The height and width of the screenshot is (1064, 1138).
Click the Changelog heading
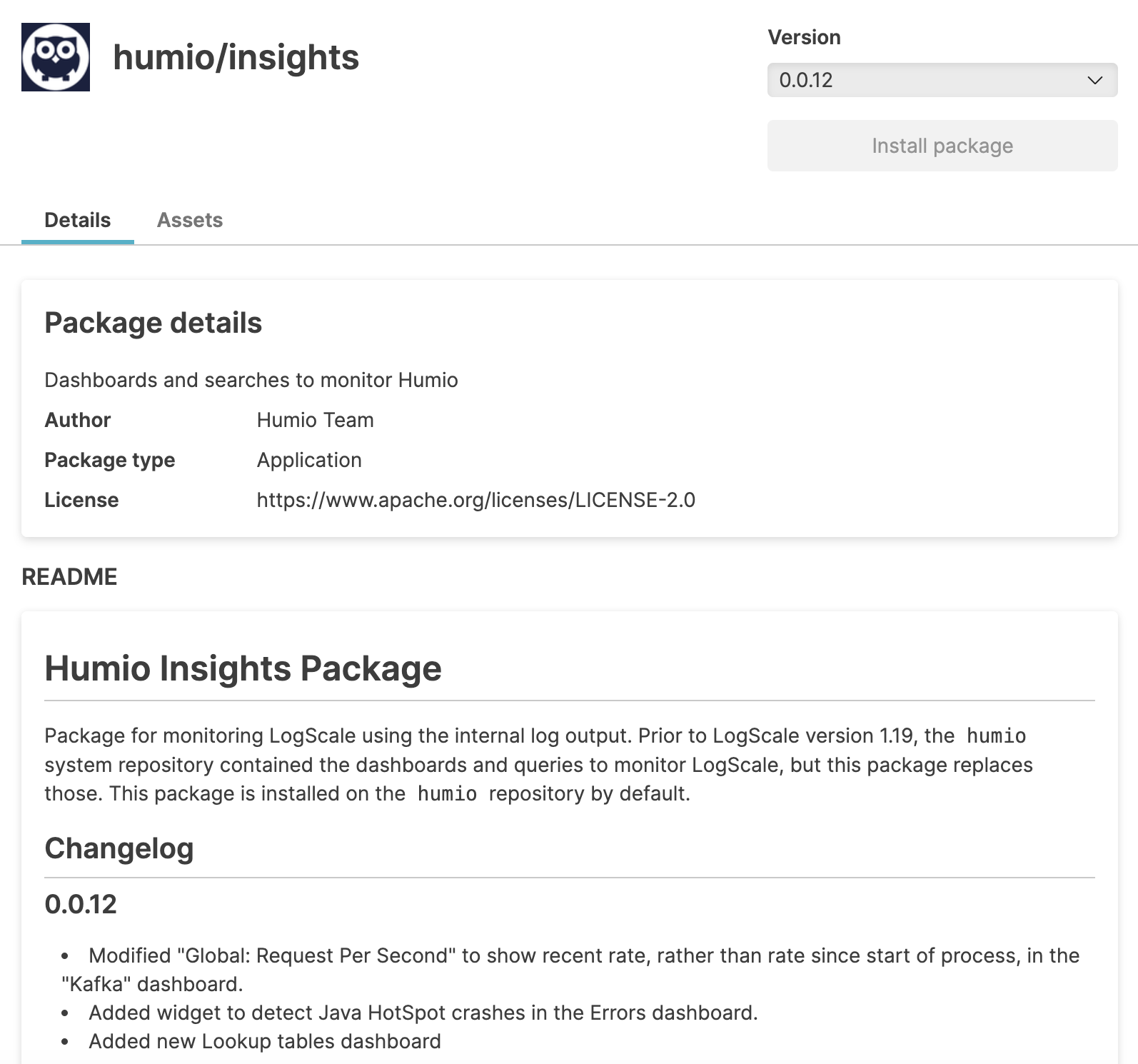(119, 848)
